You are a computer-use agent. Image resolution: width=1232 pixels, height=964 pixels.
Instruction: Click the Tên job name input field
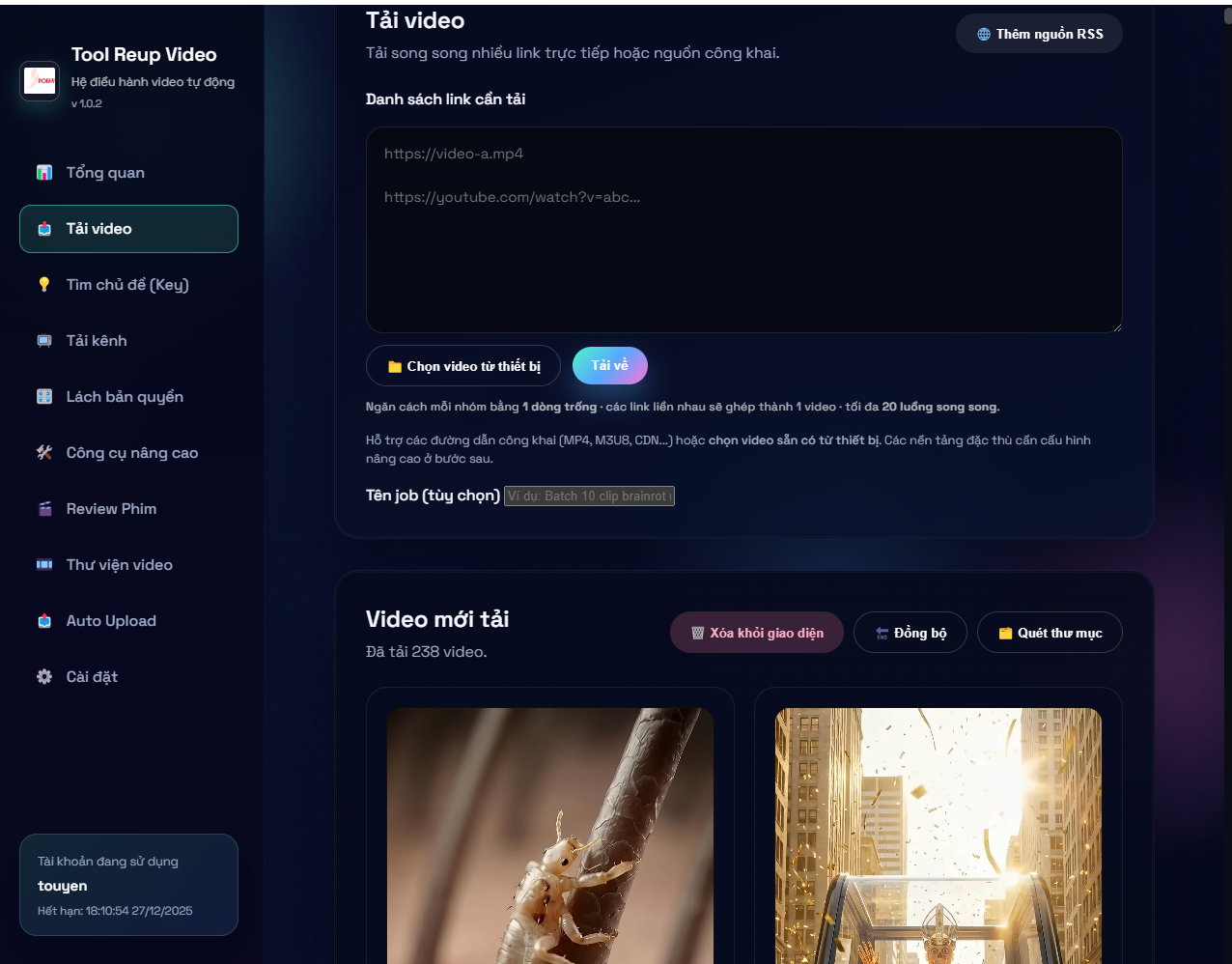pyautogui.click(x=589, y=496)
